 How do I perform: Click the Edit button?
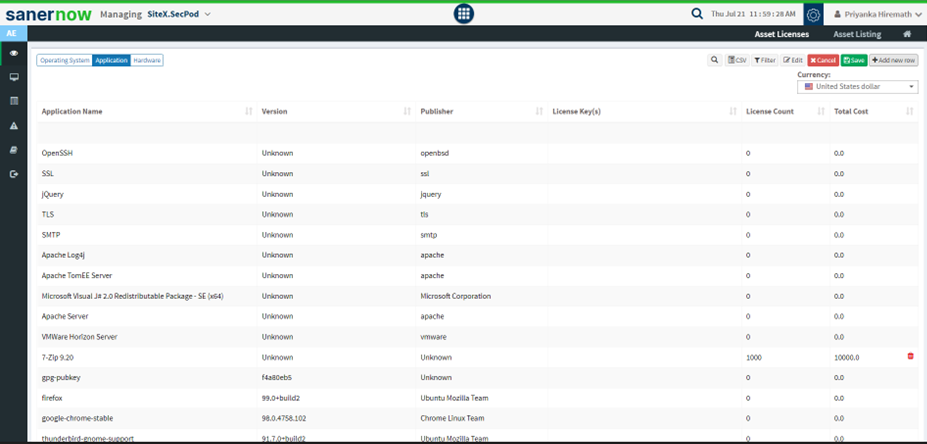793,60
